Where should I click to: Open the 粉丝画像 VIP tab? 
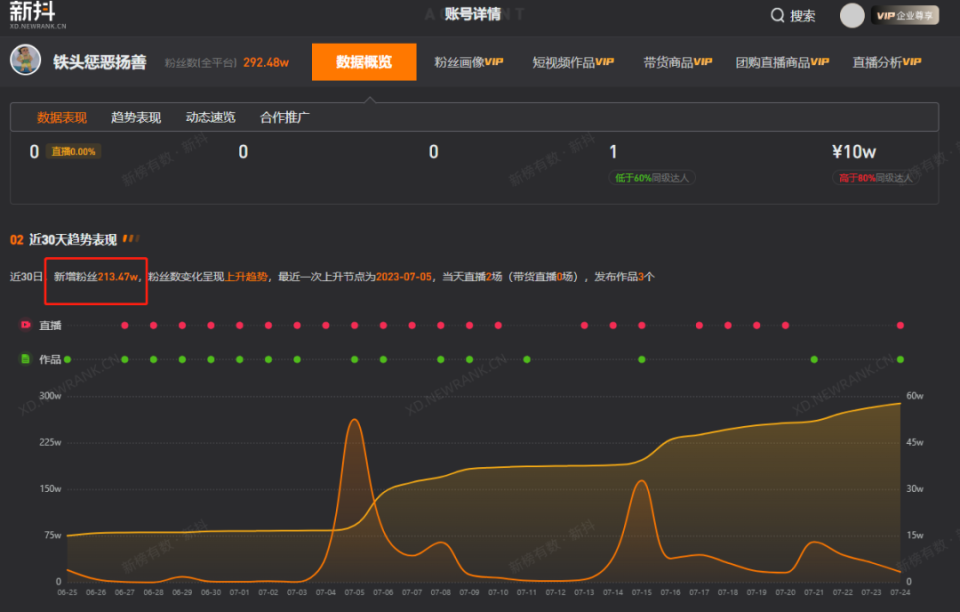click(x=468, y=62)
